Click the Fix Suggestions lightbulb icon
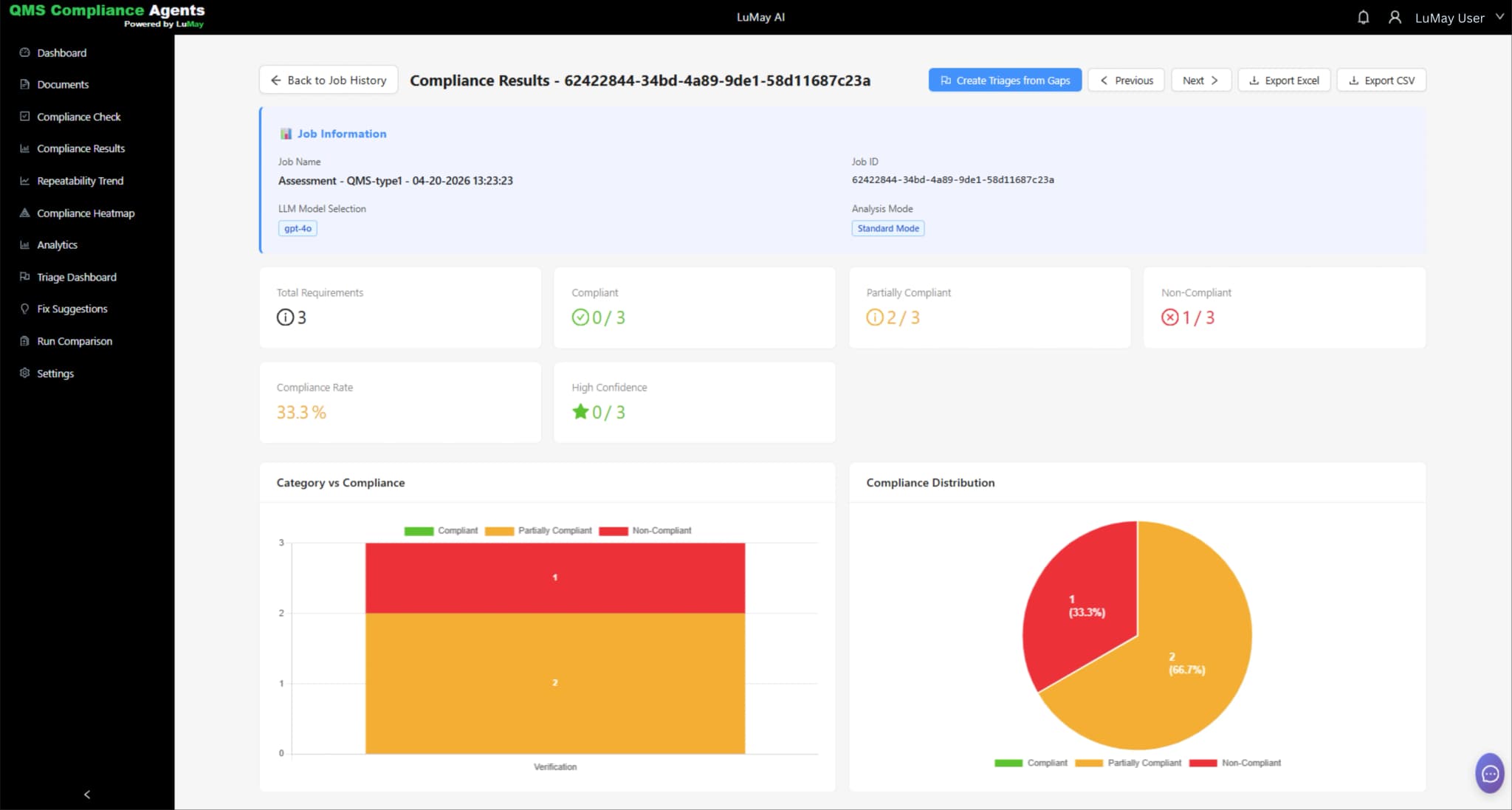1512x810 pixels. [24, 309]
